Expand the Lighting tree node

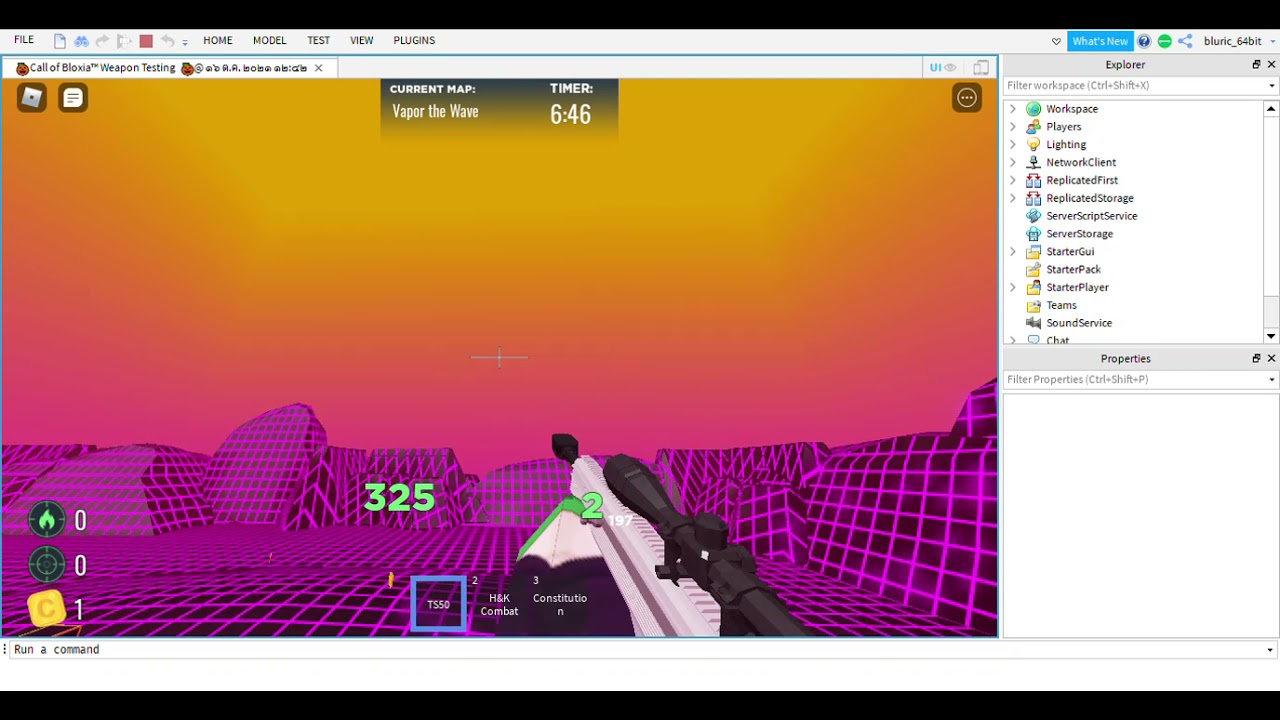pyautogui.click(x=1013, y=145)
